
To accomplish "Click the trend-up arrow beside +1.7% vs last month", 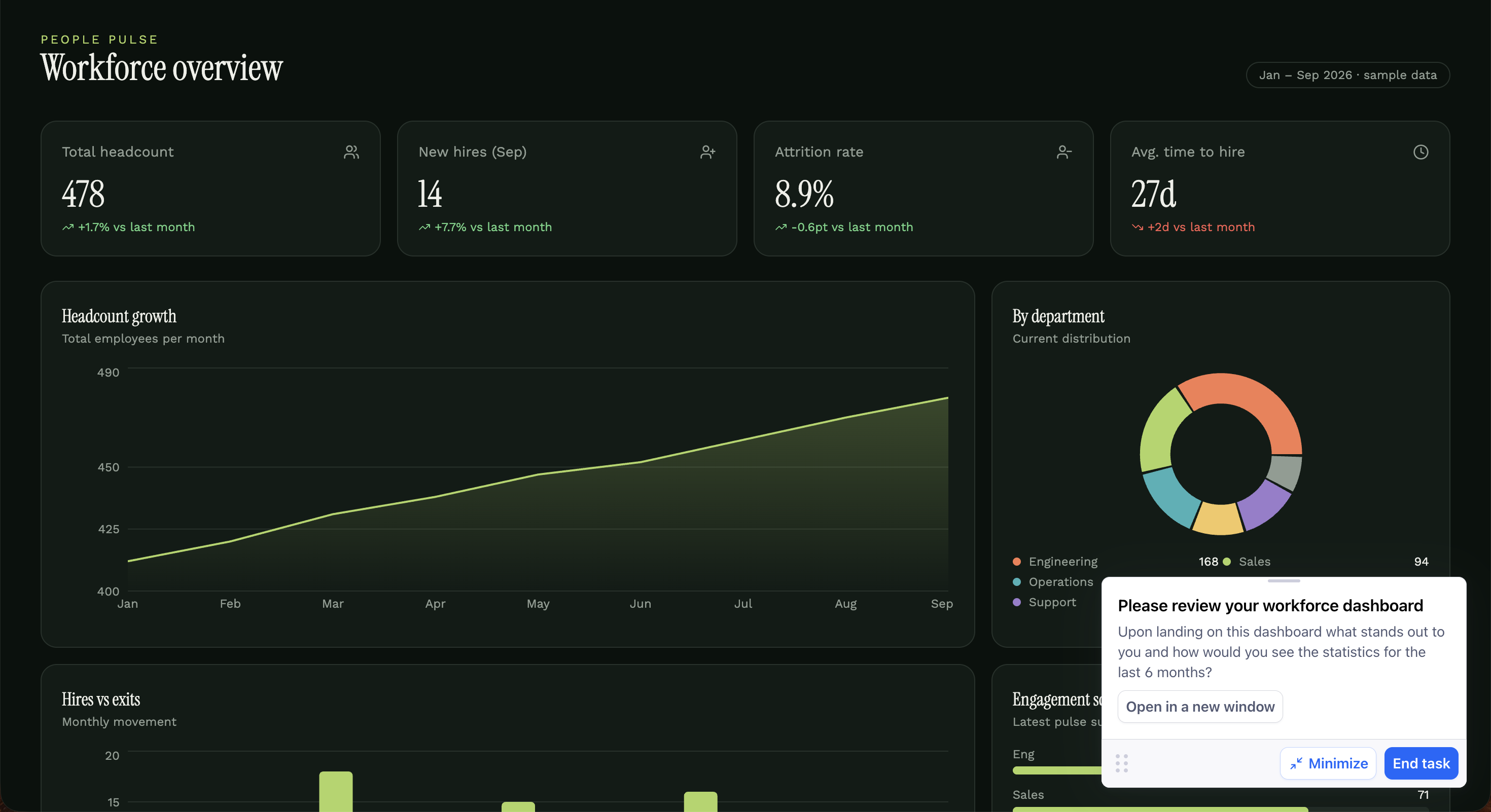I will point(68,227).
